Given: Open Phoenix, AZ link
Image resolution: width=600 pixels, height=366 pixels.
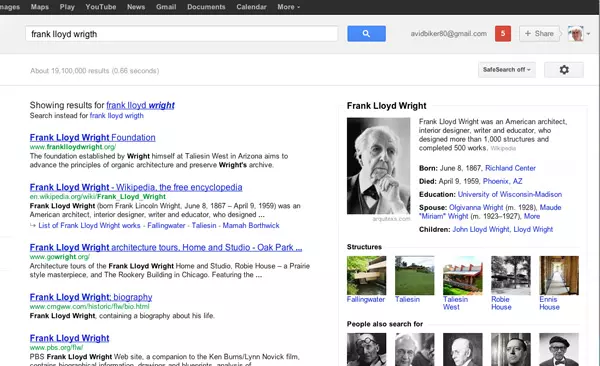Looking at the screenshot, I should click(502, 181).
